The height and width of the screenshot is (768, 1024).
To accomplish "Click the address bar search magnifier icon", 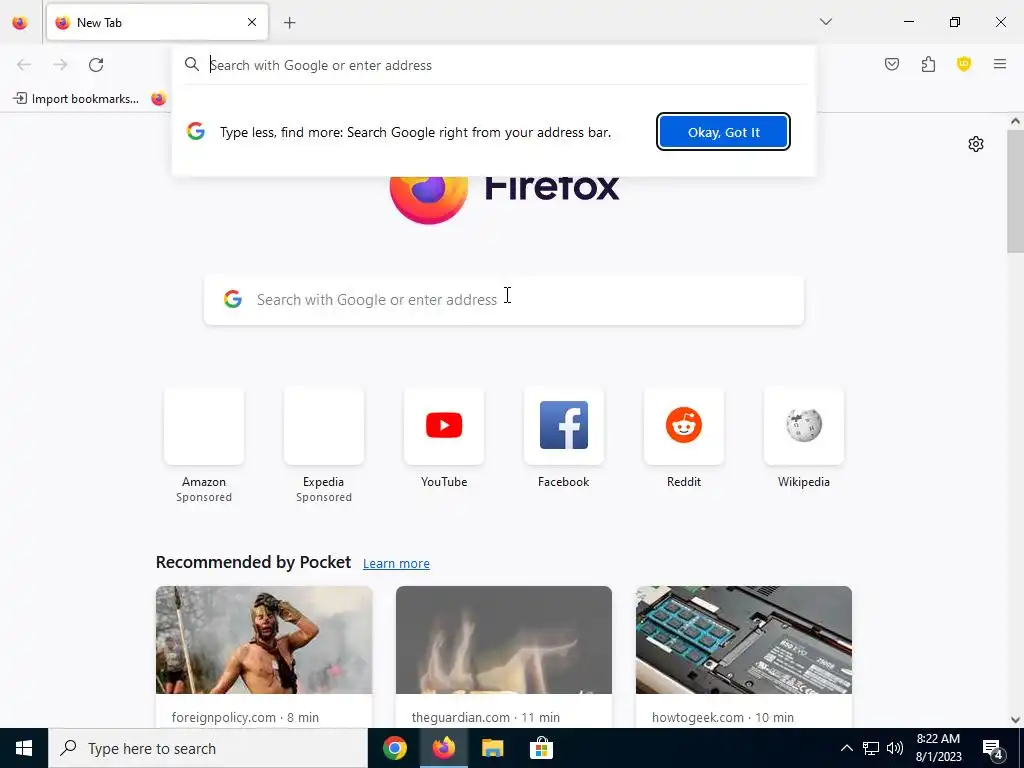I will [x=191, y=64].
